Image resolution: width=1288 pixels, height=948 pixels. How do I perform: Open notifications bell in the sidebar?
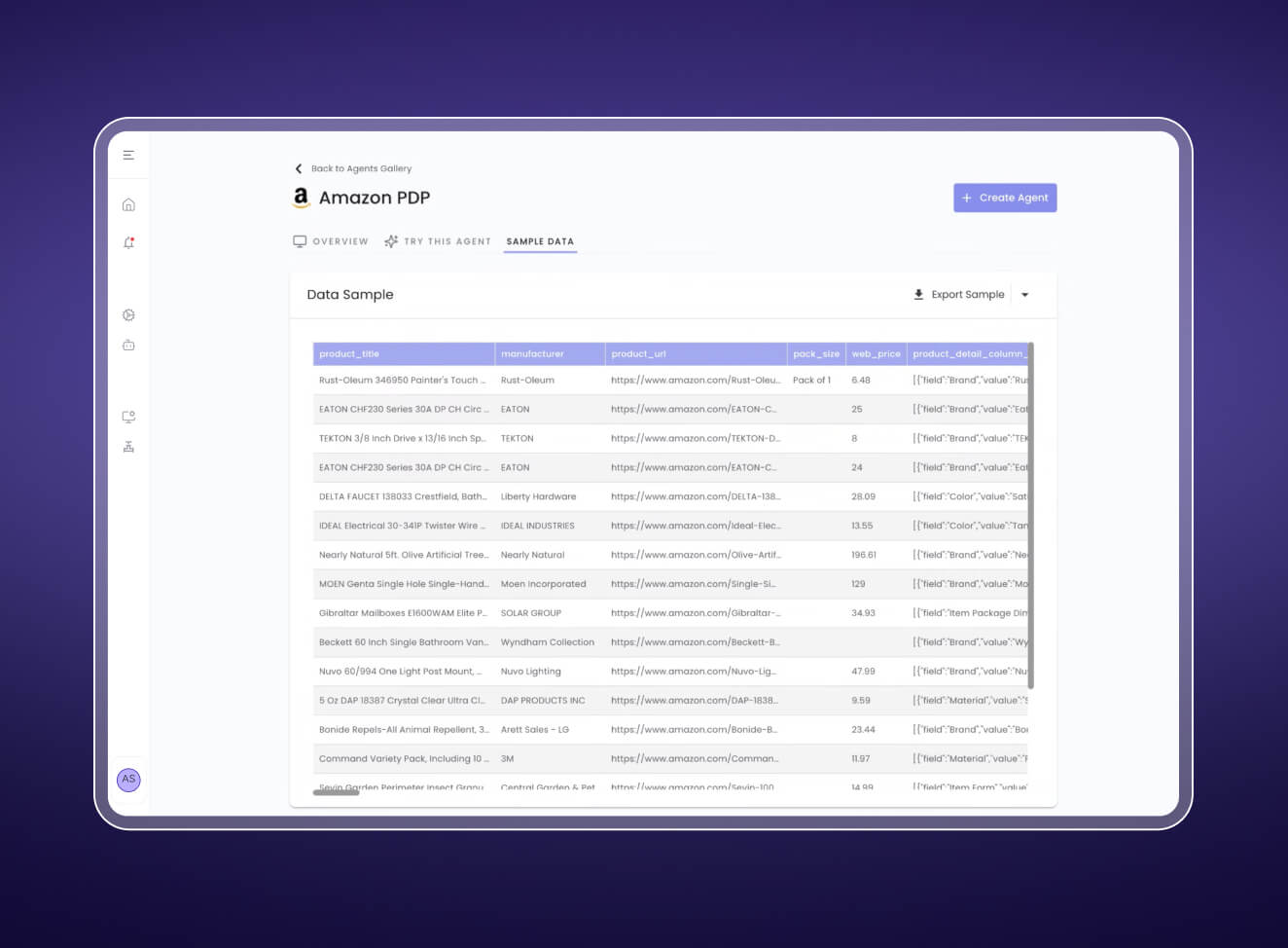pos(128,242)
